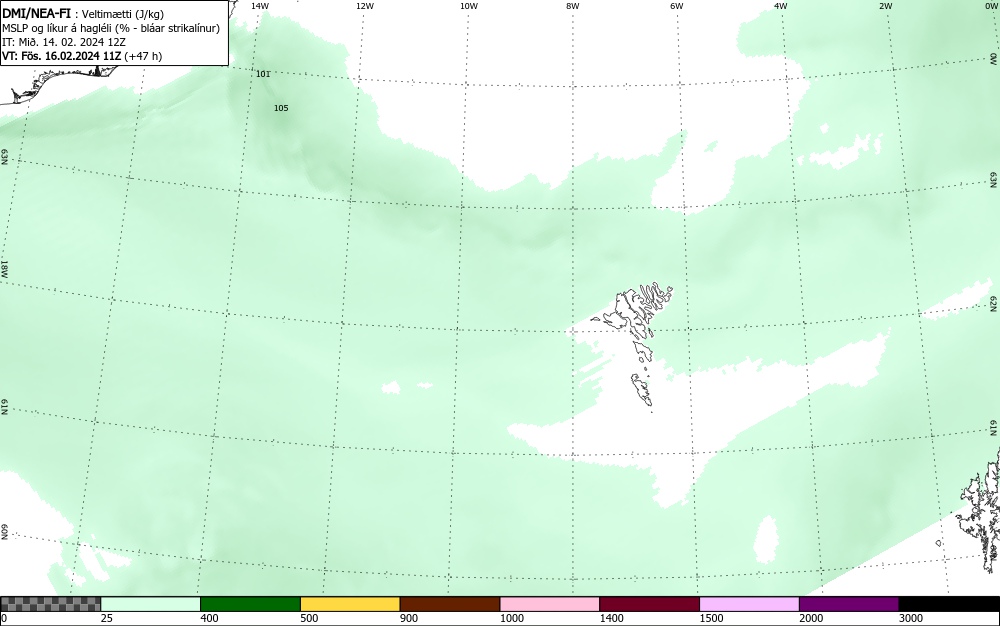Image resolution: width=1000 pixels, height=626 pixels.
Task: Click the legend value label 400
Action: [x=209, y=618]
